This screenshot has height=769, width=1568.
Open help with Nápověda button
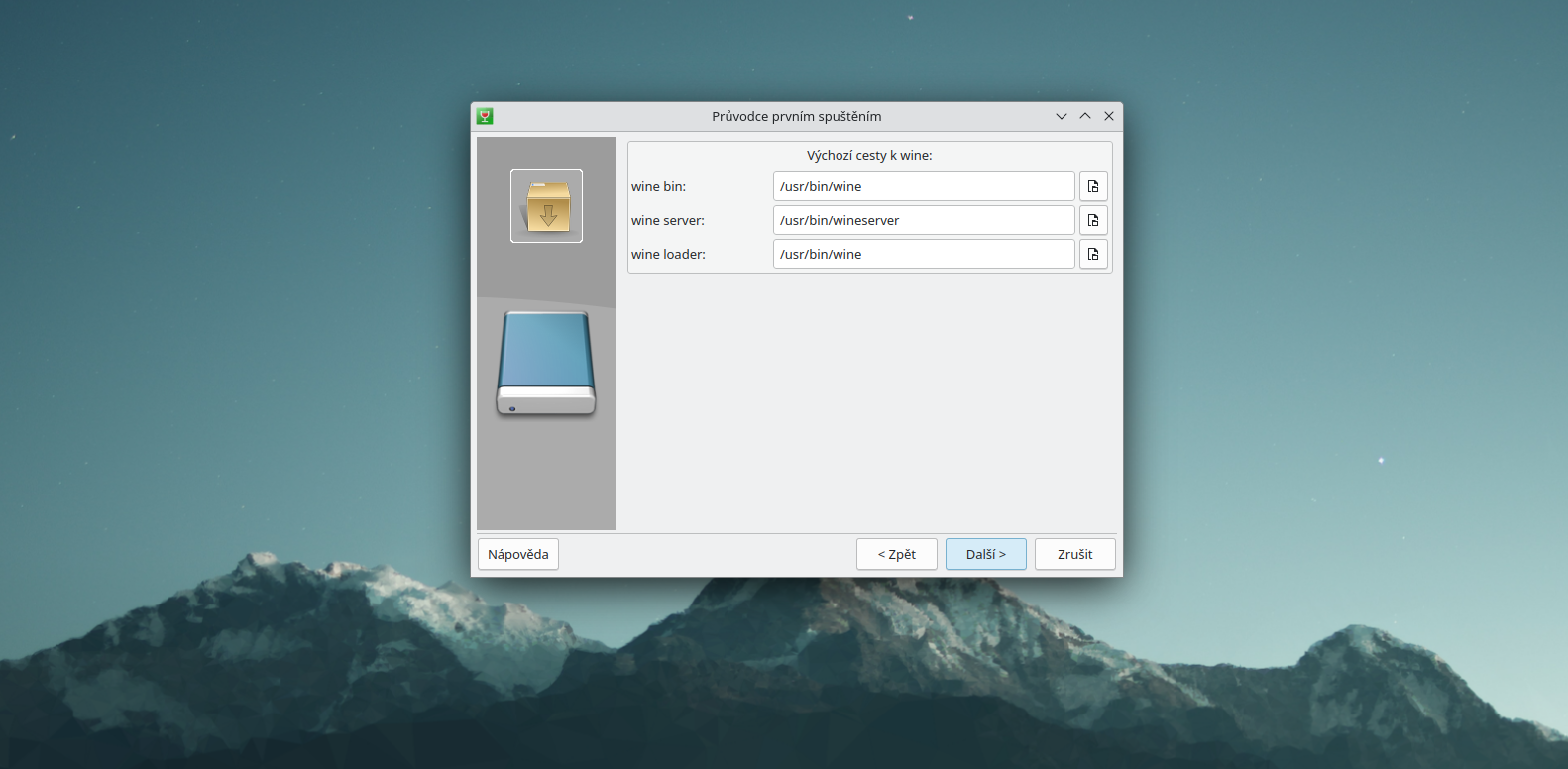pos(518,554)
